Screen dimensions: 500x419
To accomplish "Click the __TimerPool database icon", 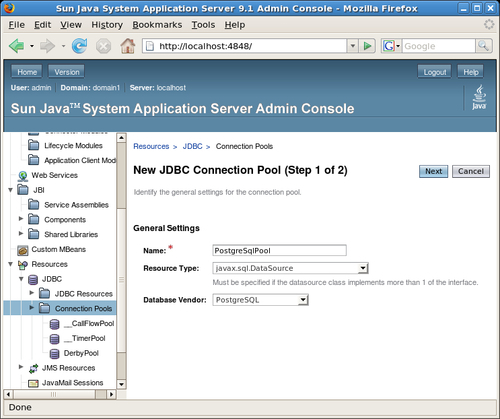I will point(54,339).
